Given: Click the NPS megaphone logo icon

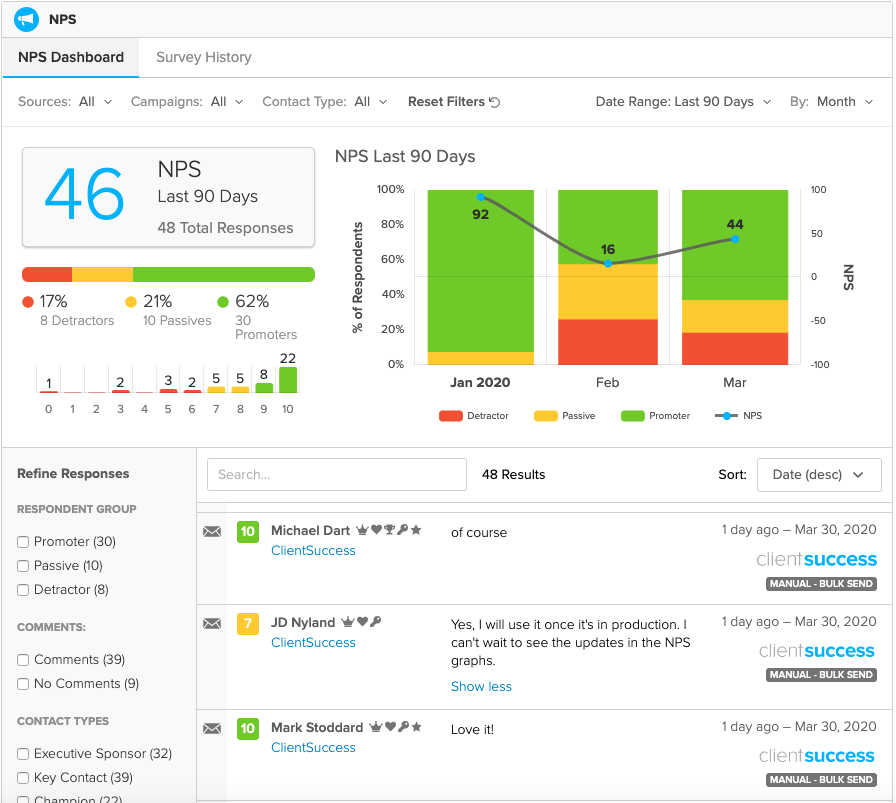Looking at the screenshot, I should [26, 19].
